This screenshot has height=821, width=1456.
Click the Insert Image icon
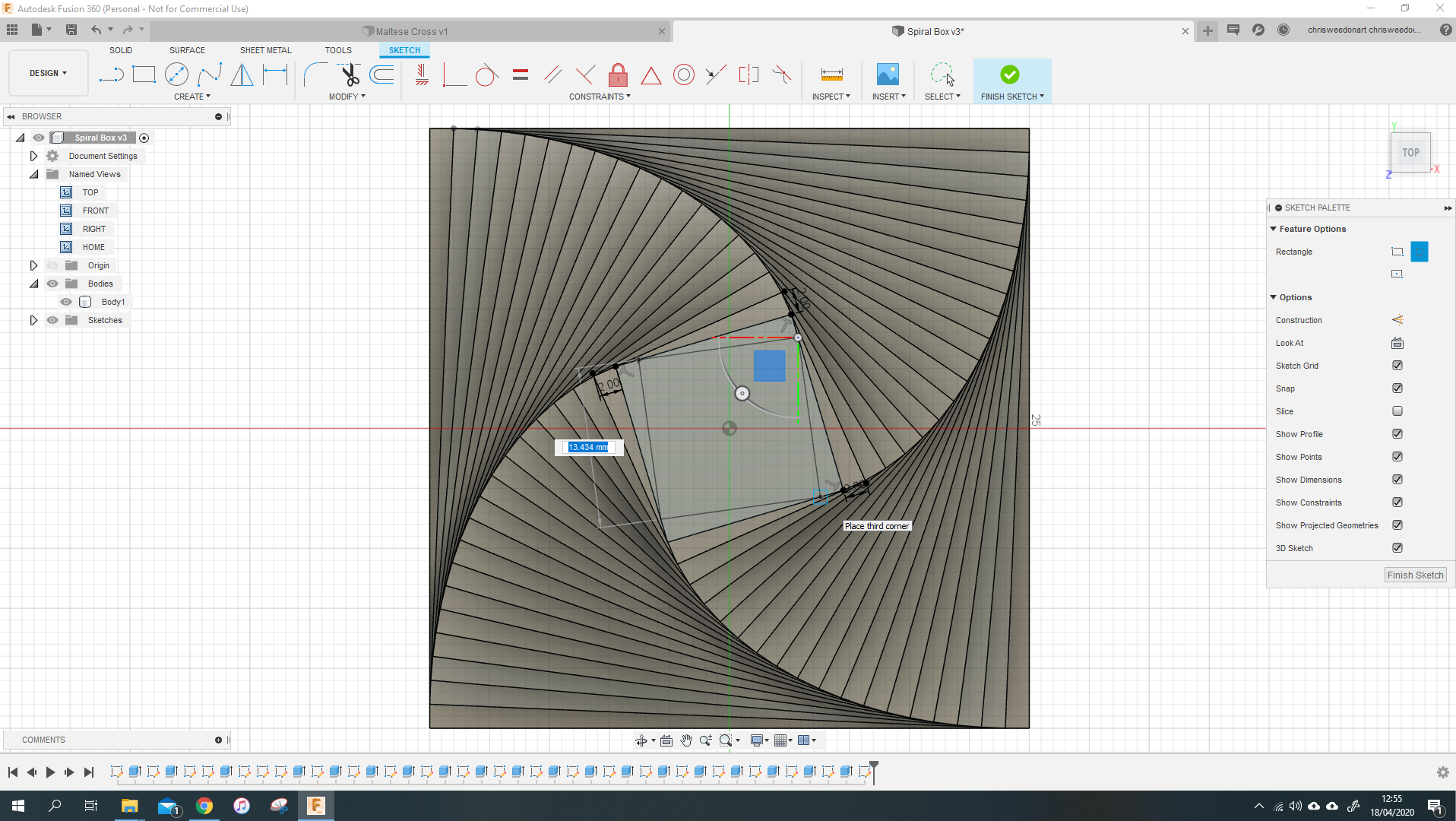point(887,74)
